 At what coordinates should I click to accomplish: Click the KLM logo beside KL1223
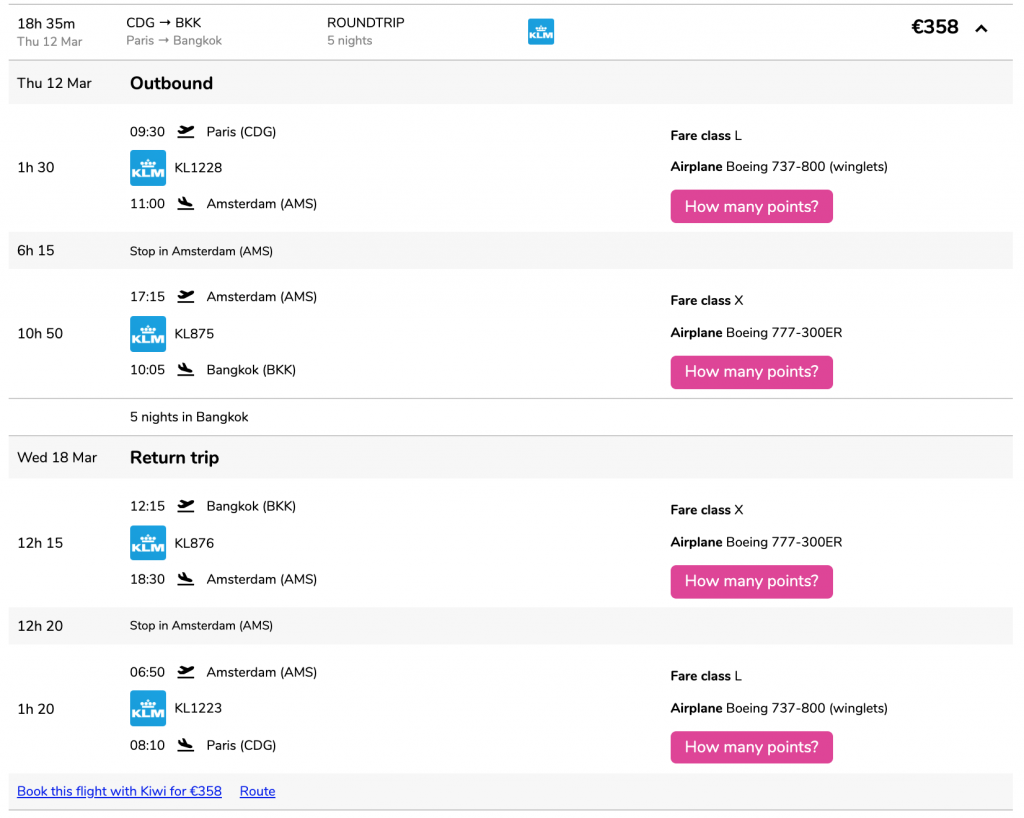pyautogui.click(x=148, y=708)
